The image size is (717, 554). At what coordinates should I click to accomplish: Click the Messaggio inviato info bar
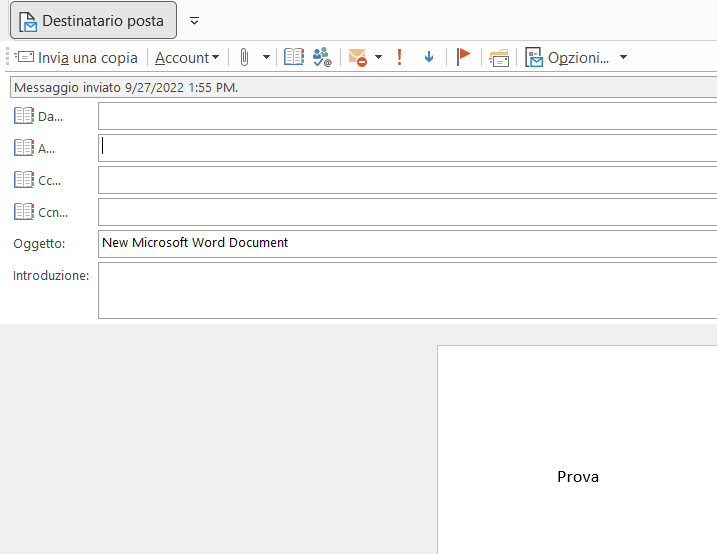pyautogui.click(x=364, y=87)
